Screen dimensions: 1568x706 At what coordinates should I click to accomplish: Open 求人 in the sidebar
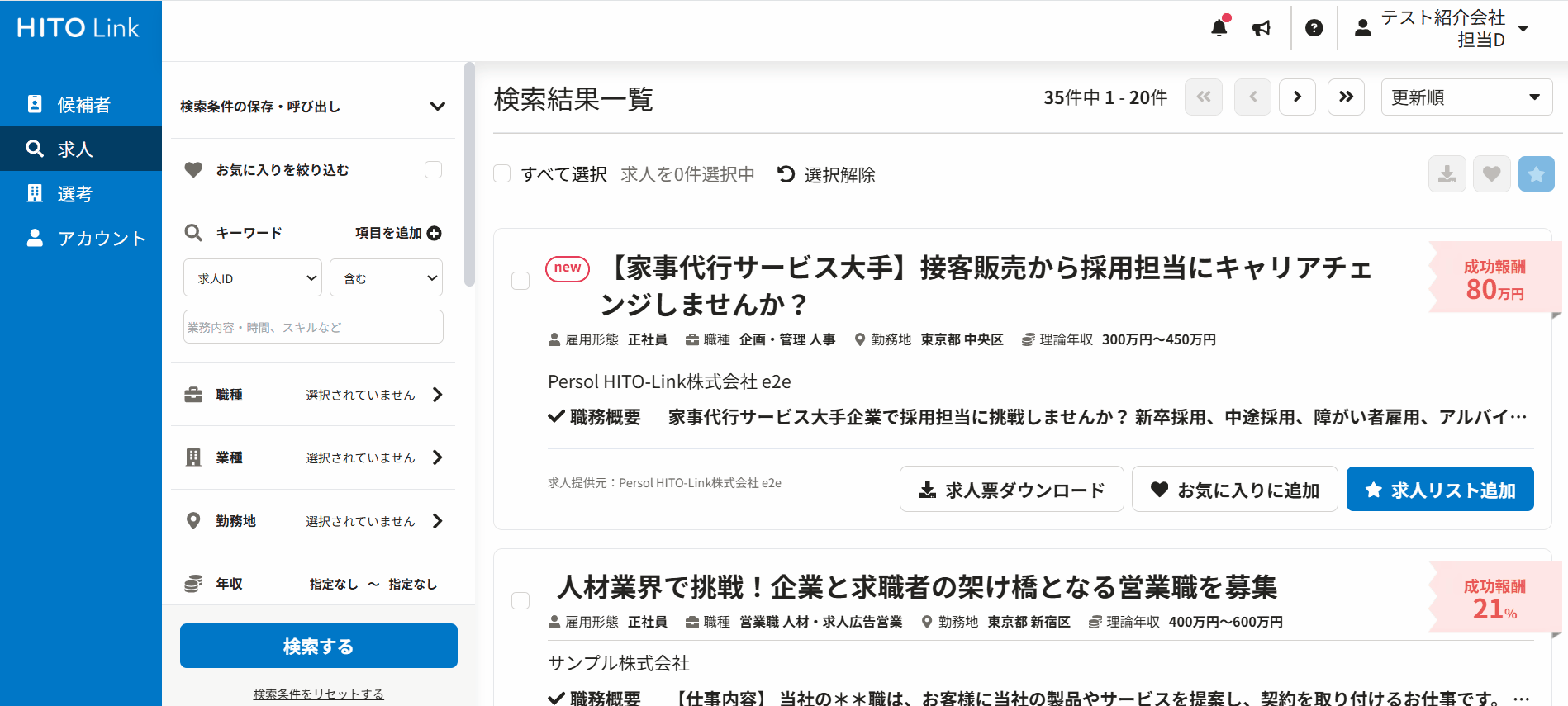(x=81, y=149)
